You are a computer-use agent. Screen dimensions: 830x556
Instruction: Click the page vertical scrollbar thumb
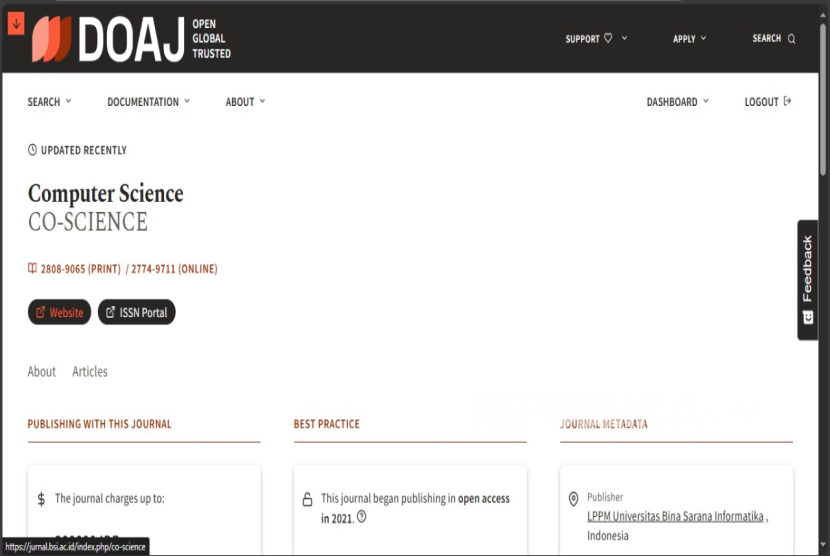823,98
